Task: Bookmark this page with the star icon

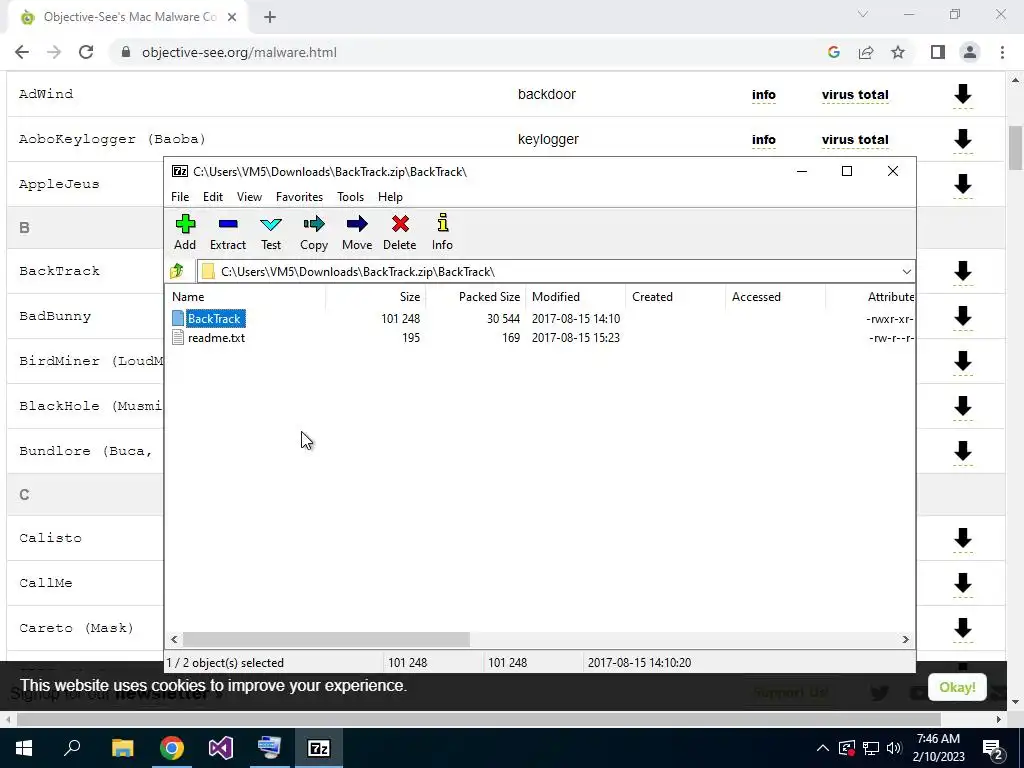Action: click(x=898, y=52)
